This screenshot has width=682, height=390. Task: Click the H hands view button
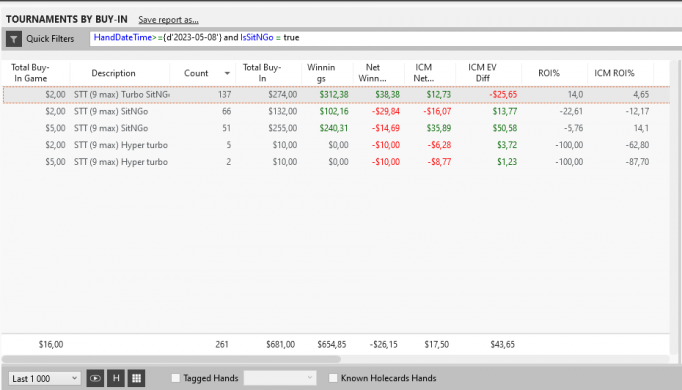point(116,378)
